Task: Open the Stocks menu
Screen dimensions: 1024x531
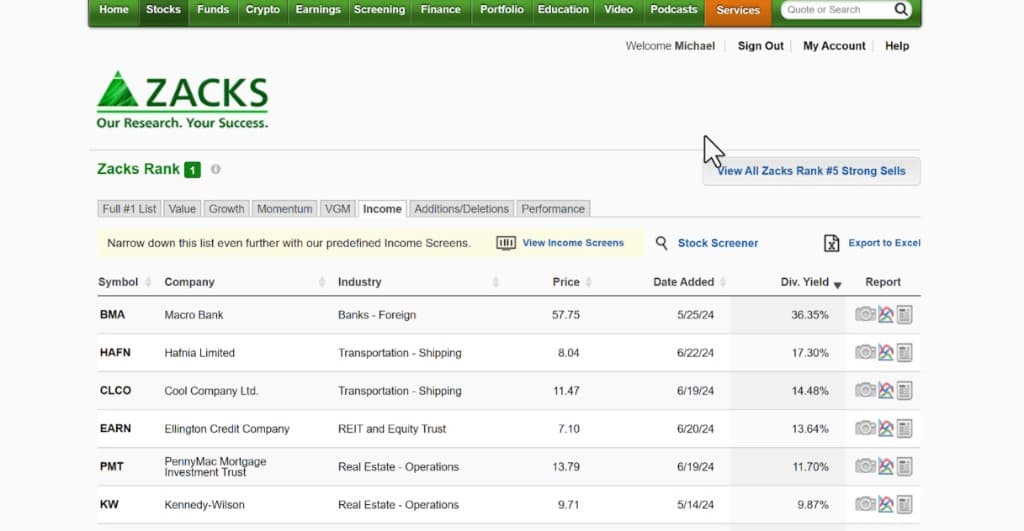Action: point(163,10)
